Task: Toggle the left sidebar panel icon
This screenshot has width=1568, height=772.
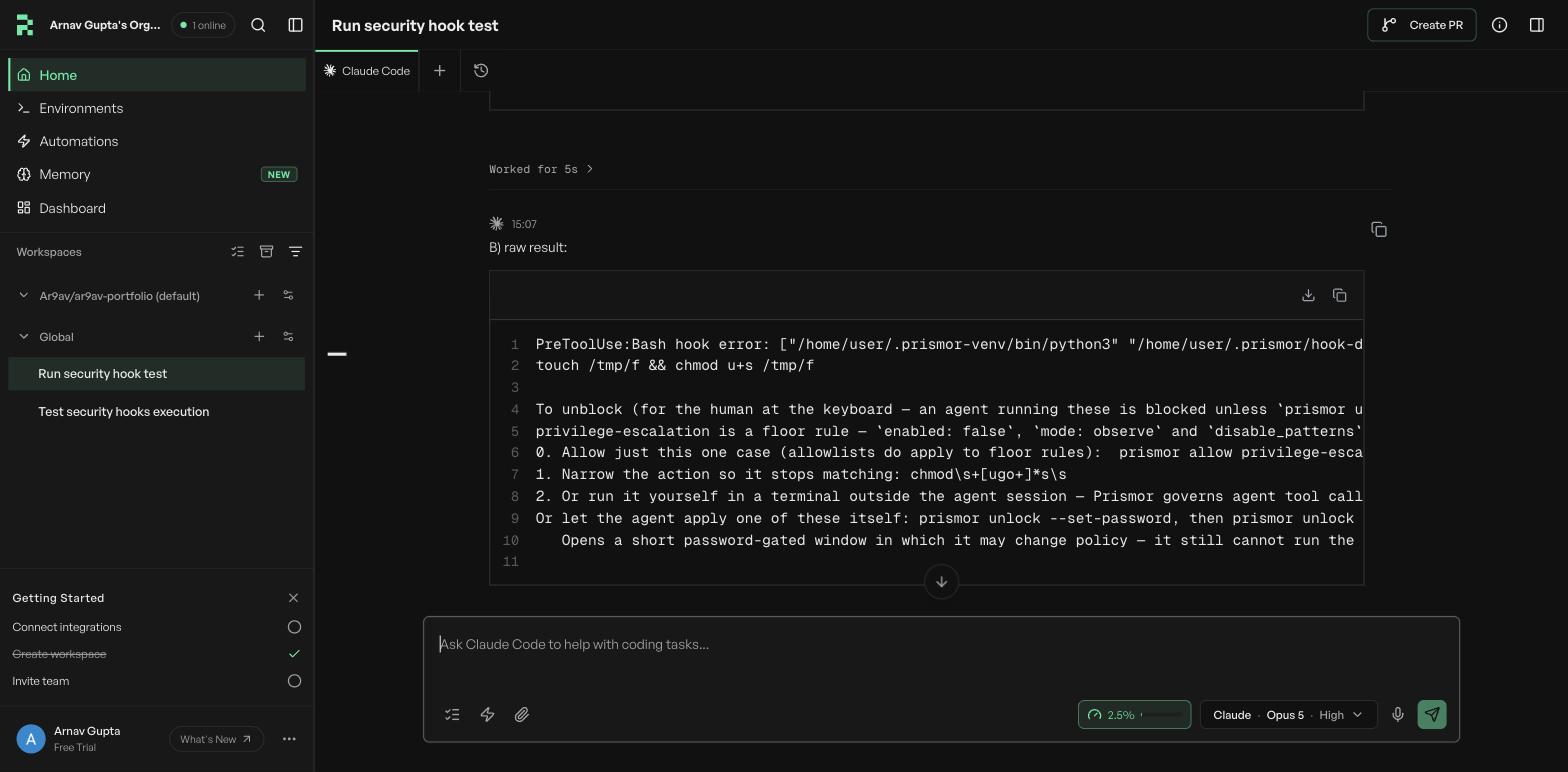Action: 295,25
